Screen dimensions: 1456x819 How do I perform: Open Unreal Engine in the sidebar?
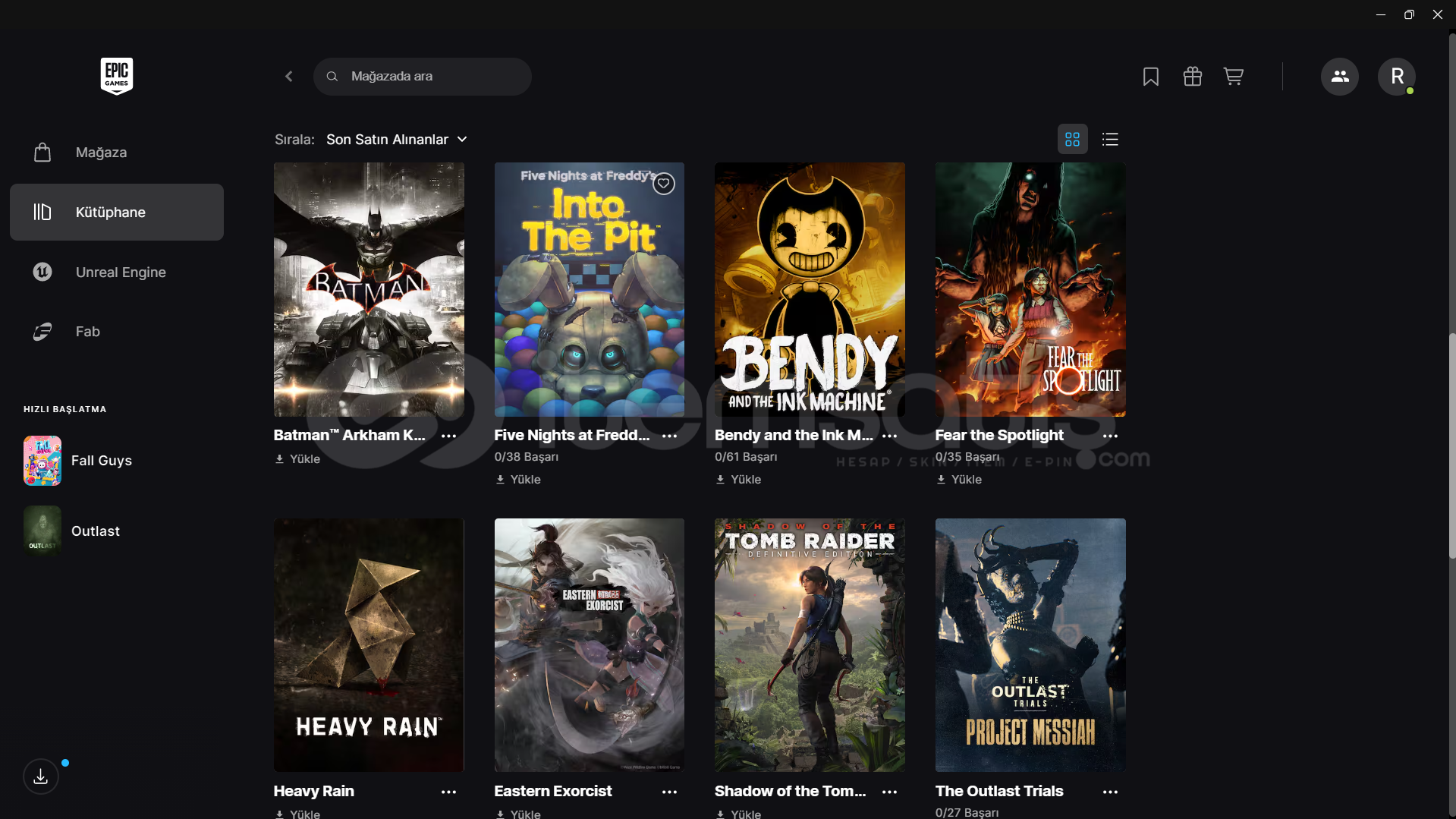click(x=117, y=272)
